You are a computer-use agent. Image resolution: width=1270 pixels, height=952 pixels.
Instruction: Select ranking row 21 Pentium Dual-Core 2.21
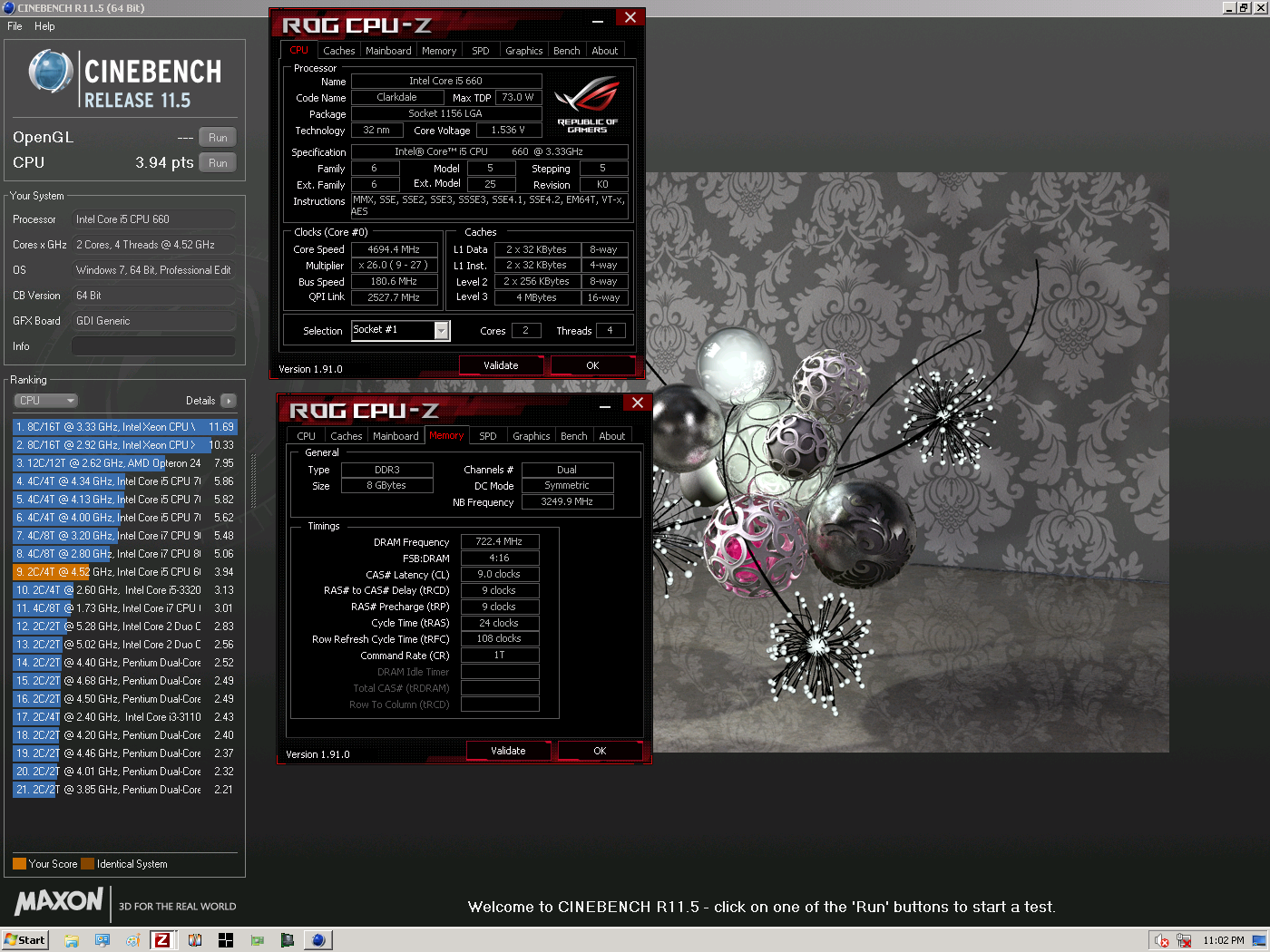(x=125, y=790)
